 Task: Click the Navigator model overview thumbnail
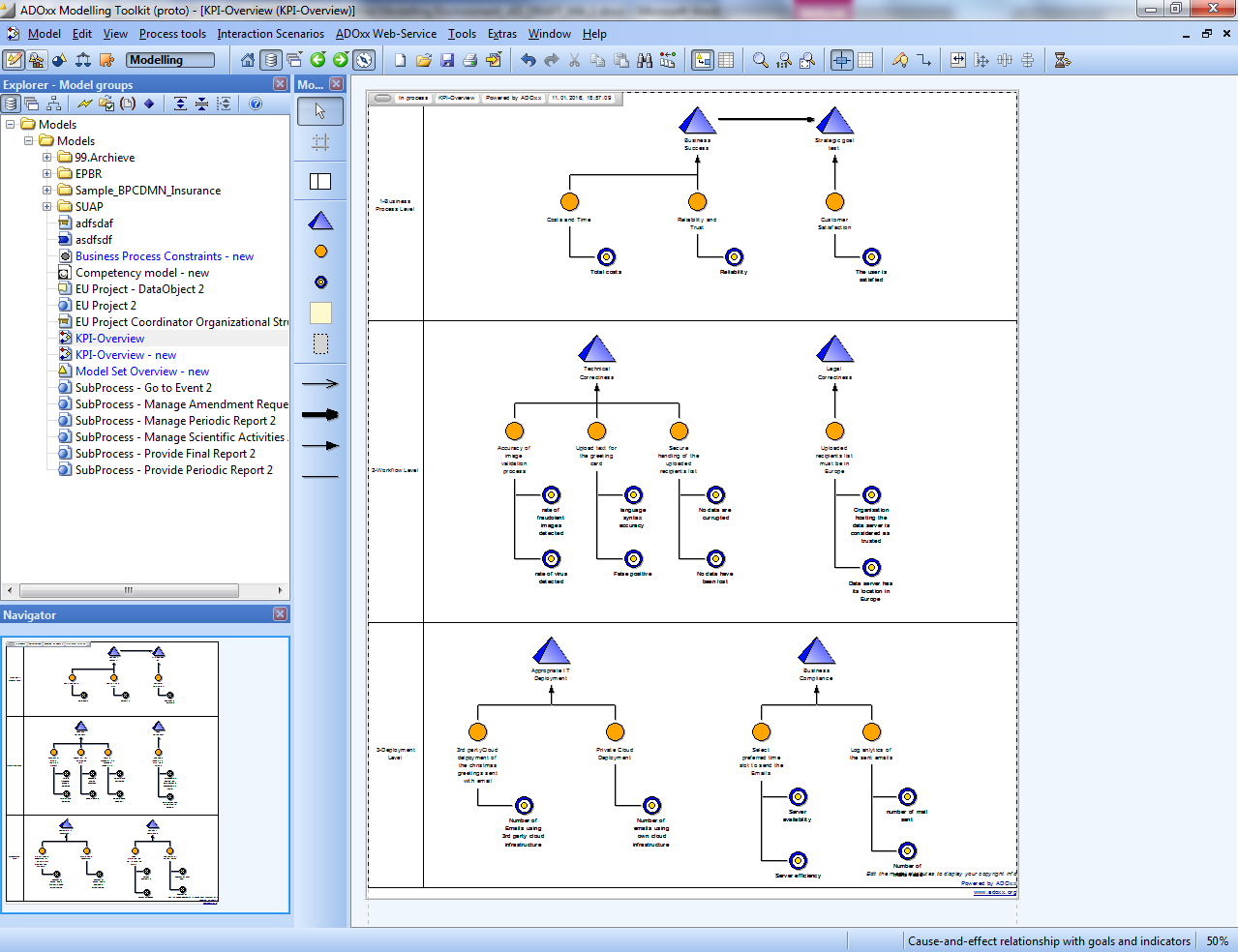(111, 772)
